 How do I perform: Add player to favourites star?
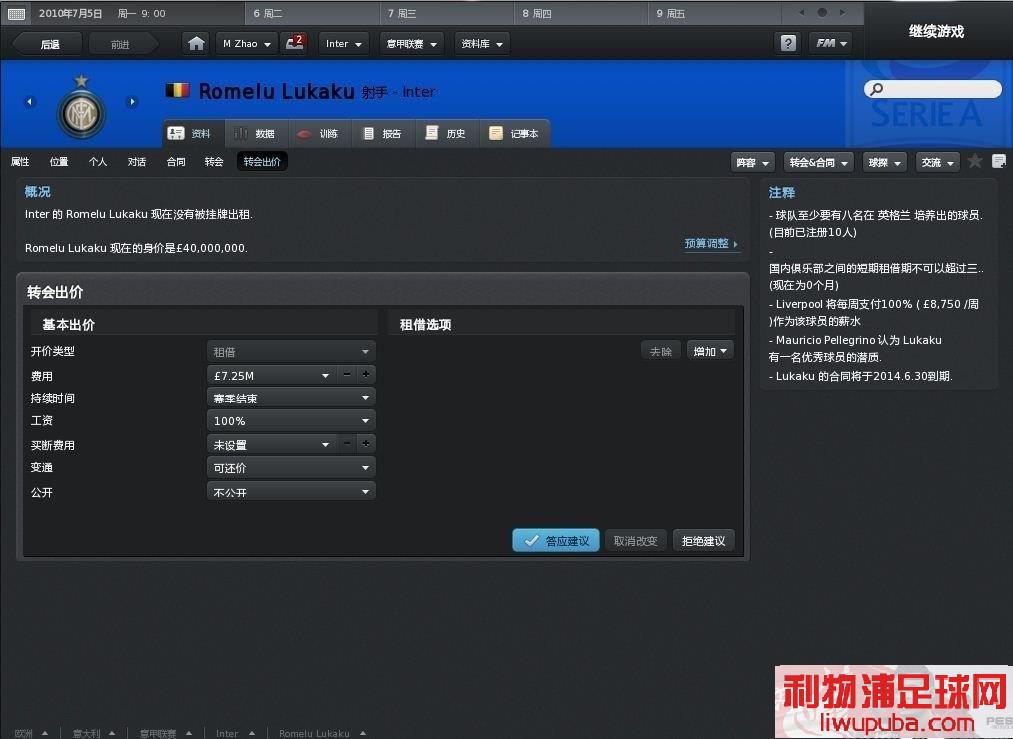click(x=975, y=161)
